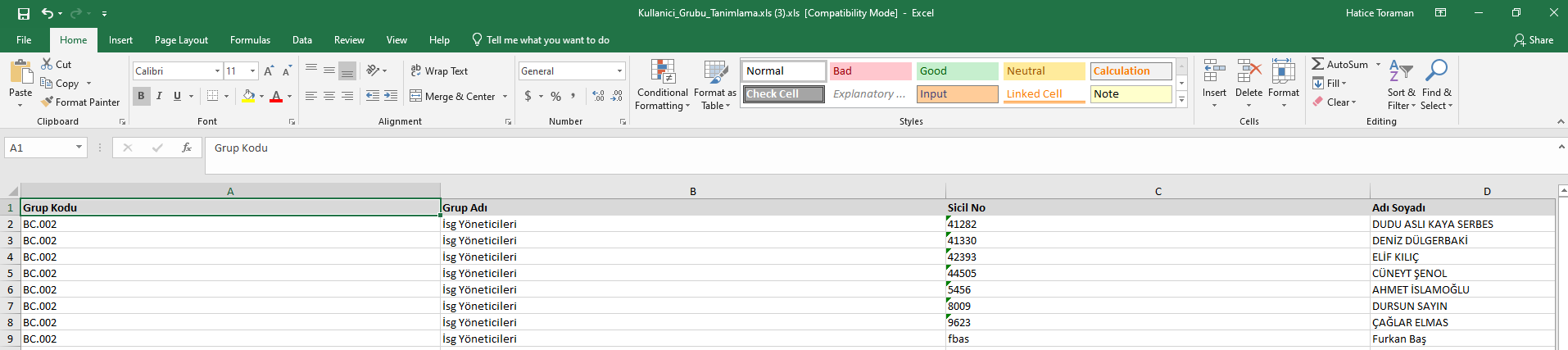
Task: Click the Conditional Formatting icon
Action: tap(662, 72)
